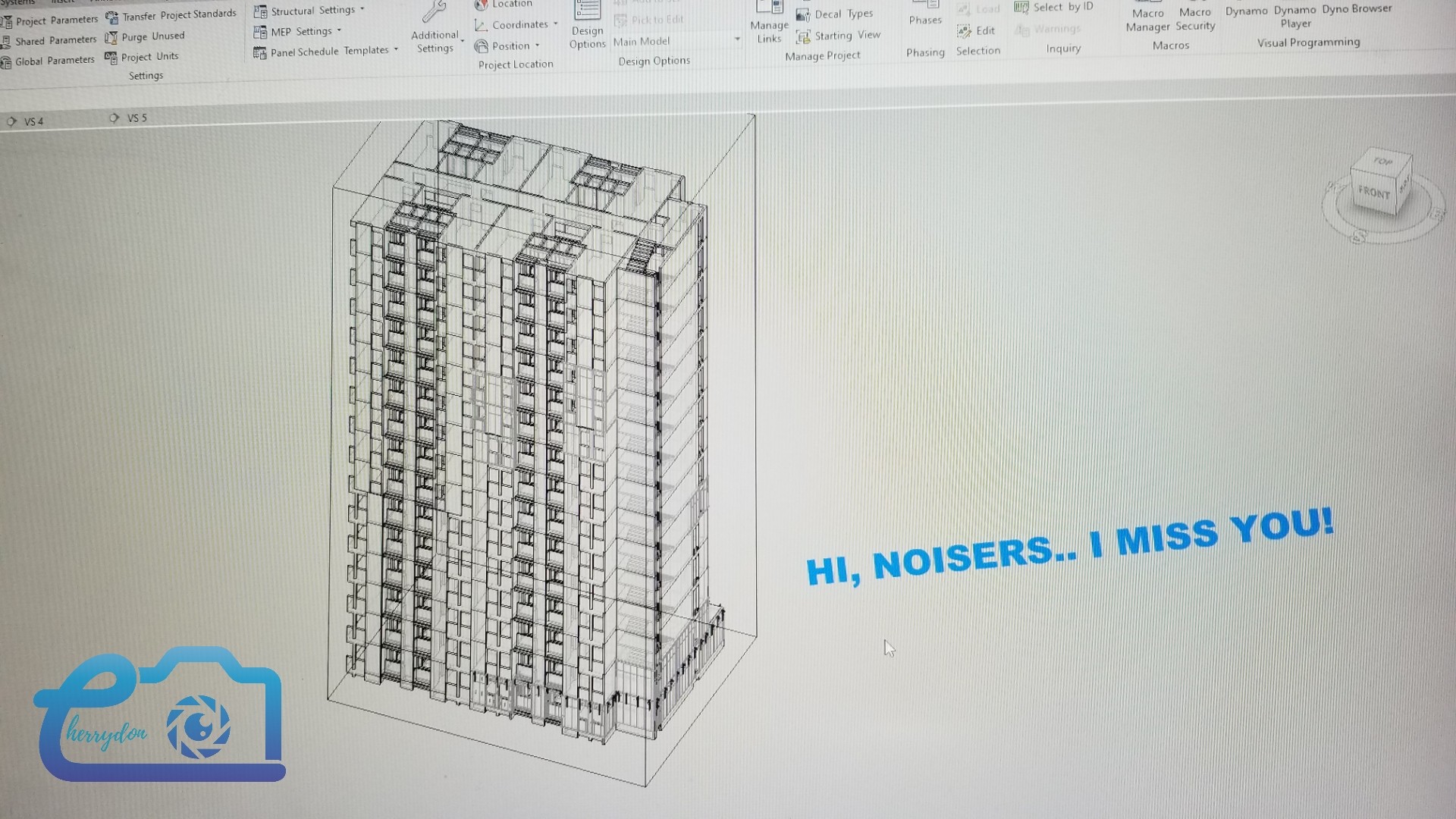Image resolution: width=1456 pixels, height=819 pixels.
Task: Click Panel Schedule Templates icon
Action: 259,53
